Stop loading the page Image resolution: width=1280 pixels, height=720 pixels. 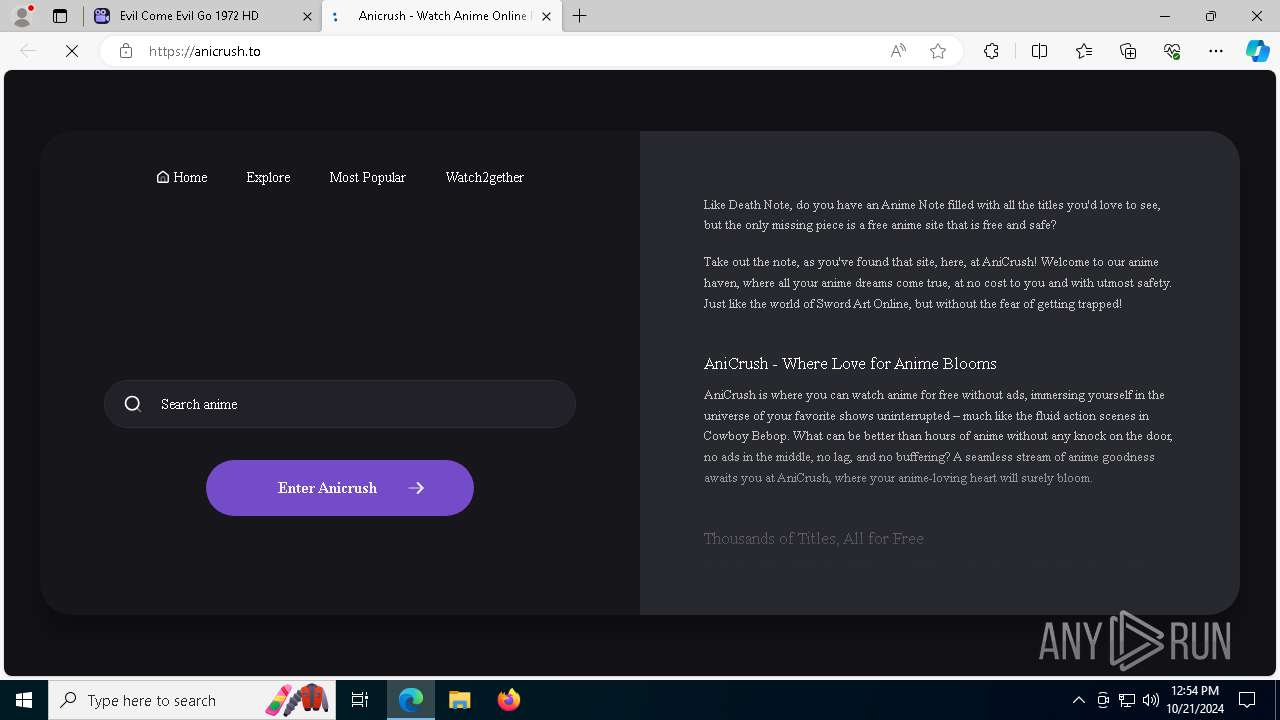coord(72,51)
